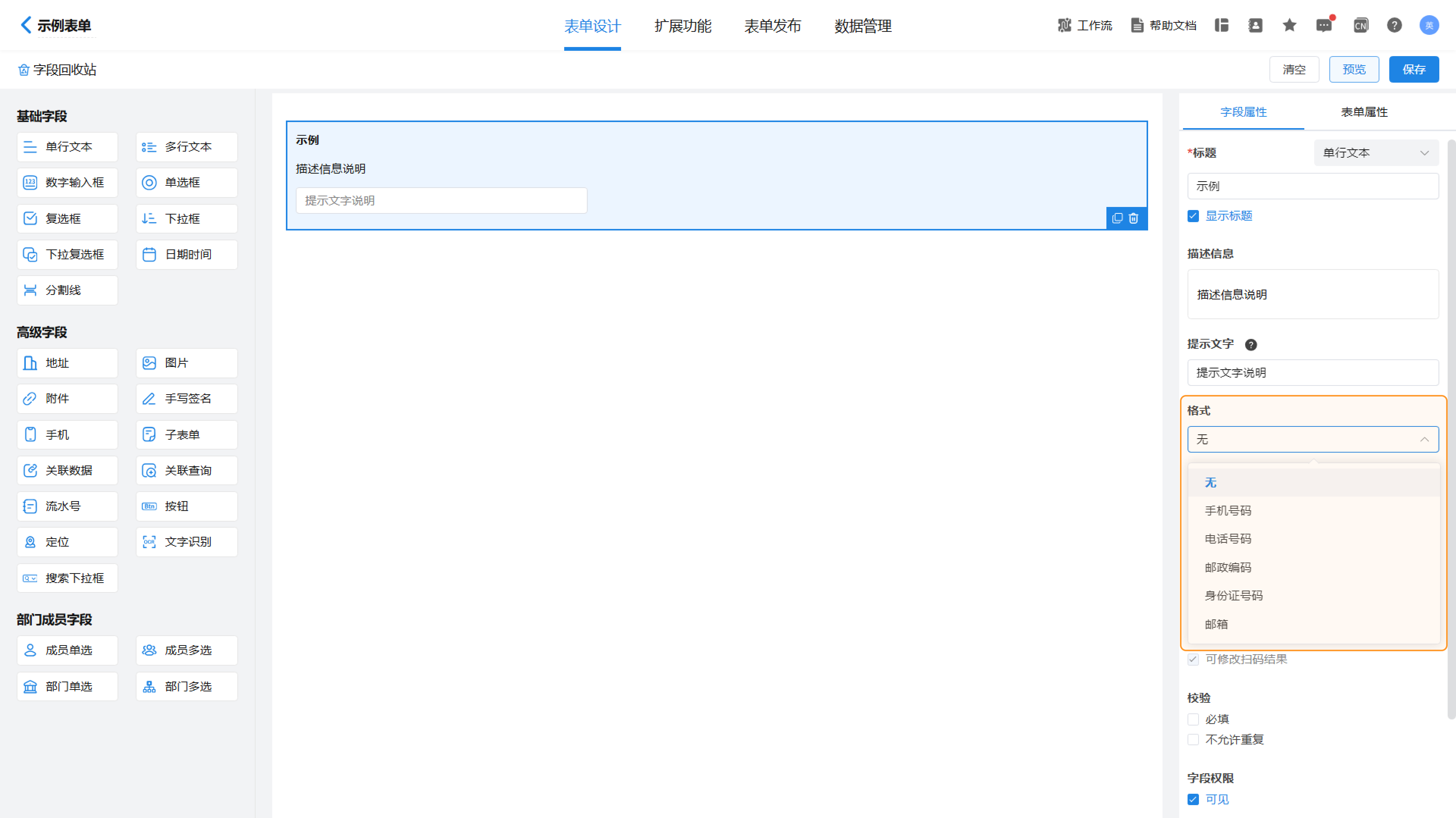This screenshot has width=1456, height=818.
Task: Add a 流水号 serial number field
Action: coord(67,507)
